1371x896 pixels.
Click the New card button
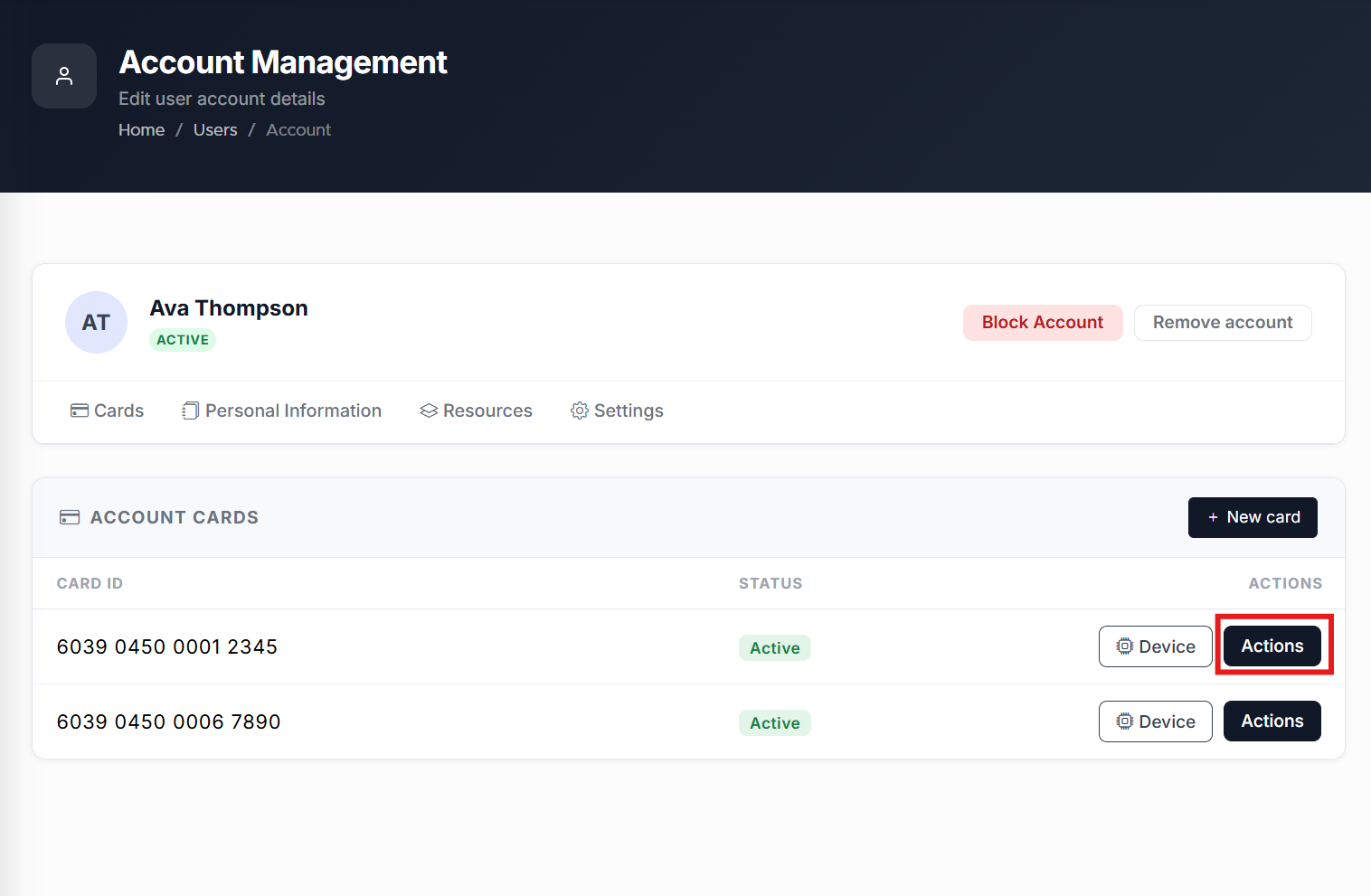click(1253, 517)
